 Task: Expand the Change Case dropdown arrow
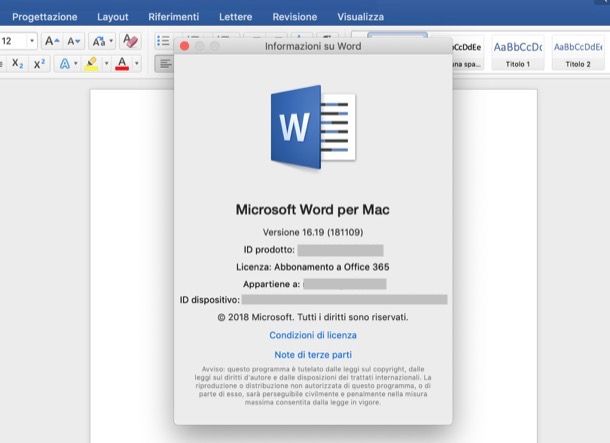(111, 40)
